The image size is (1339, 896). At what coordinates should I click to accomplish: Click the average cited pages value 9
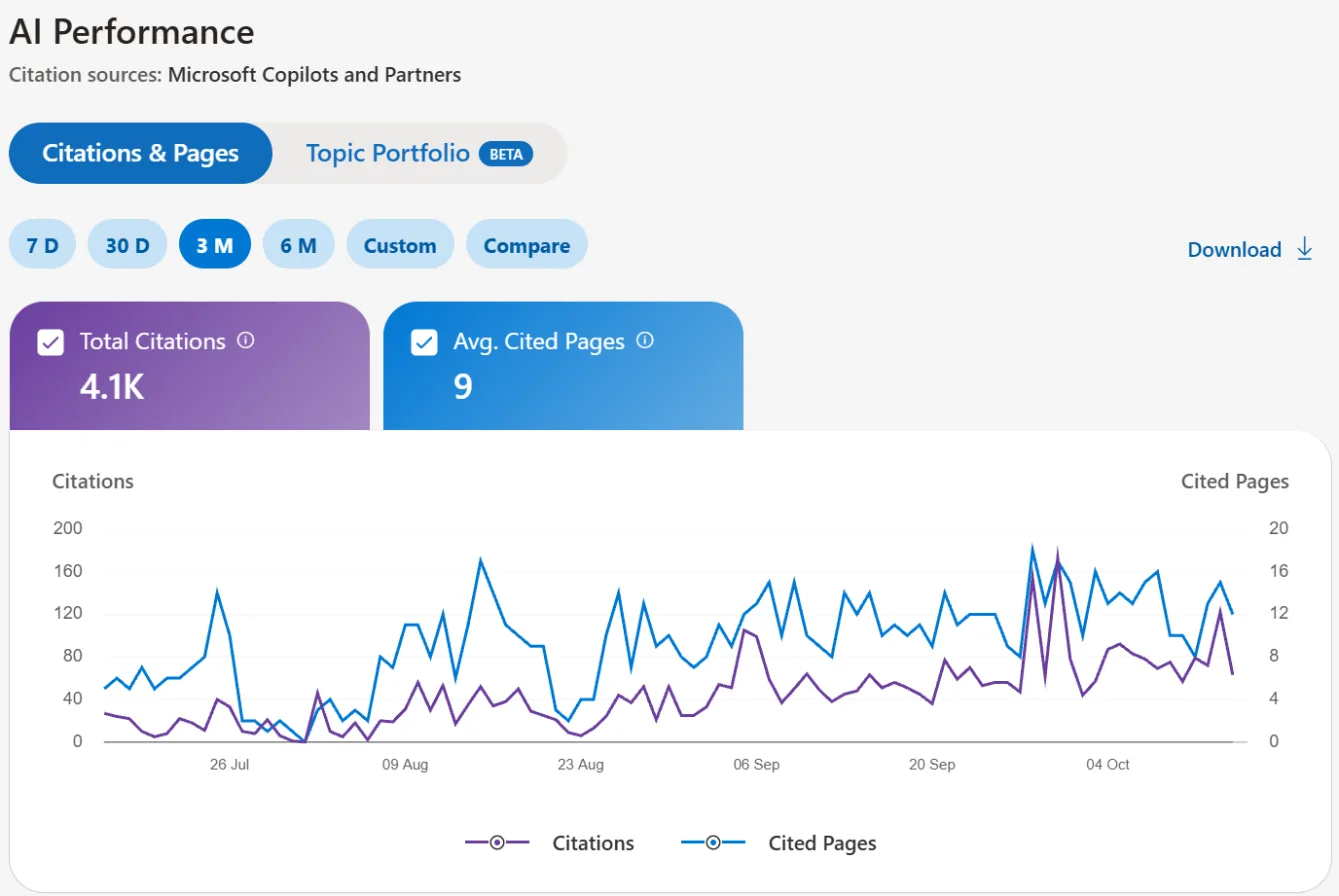pyautogui.click(x=463, y=386)
